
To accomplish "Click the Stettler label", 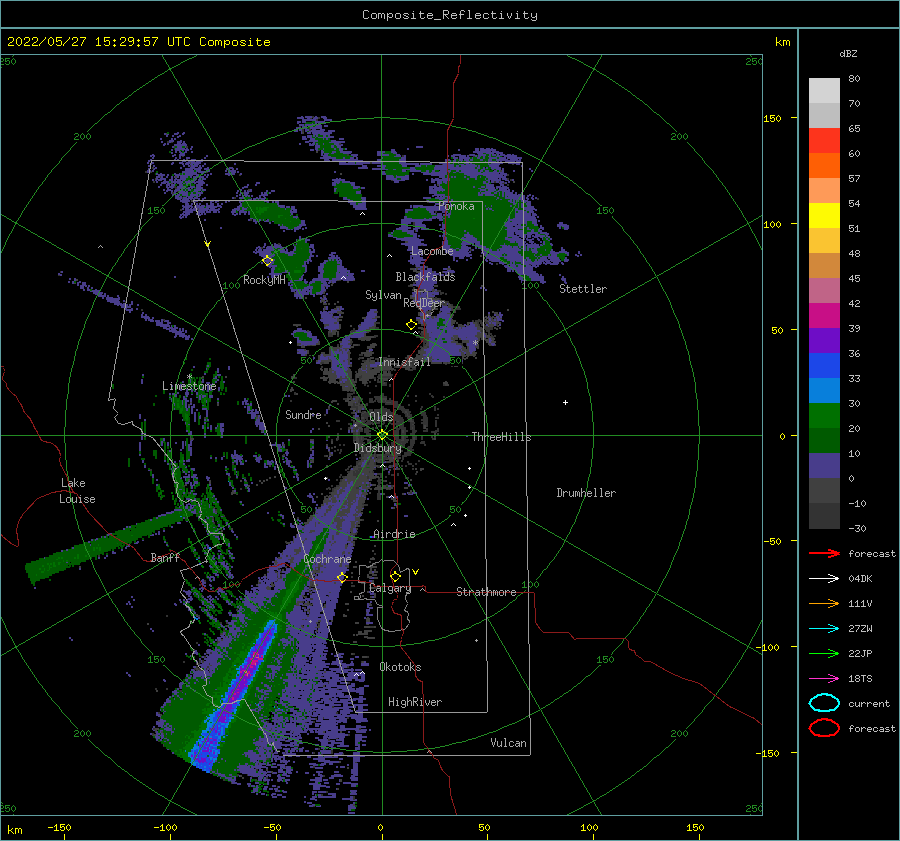I will coord(583,289).
